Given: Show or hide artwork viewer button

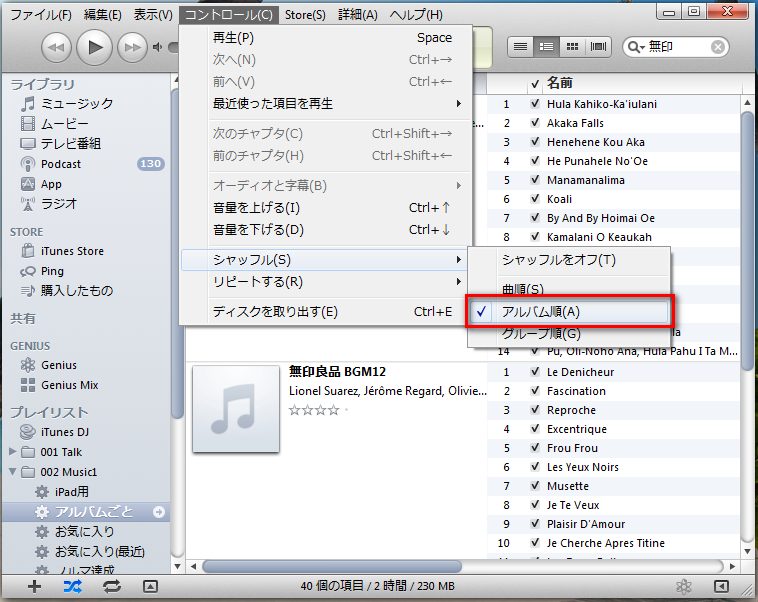Looking at the screenshot, I should pos(150,587).
